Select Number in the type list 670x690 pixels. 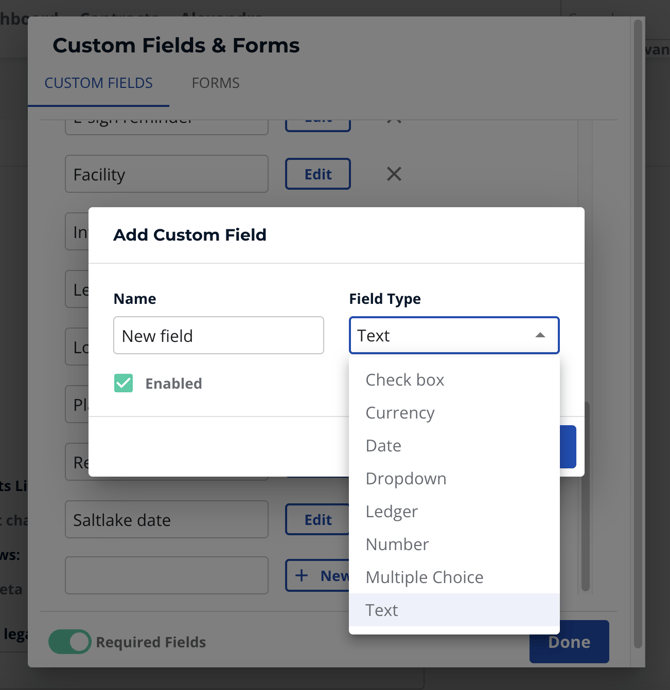[397, 545]
